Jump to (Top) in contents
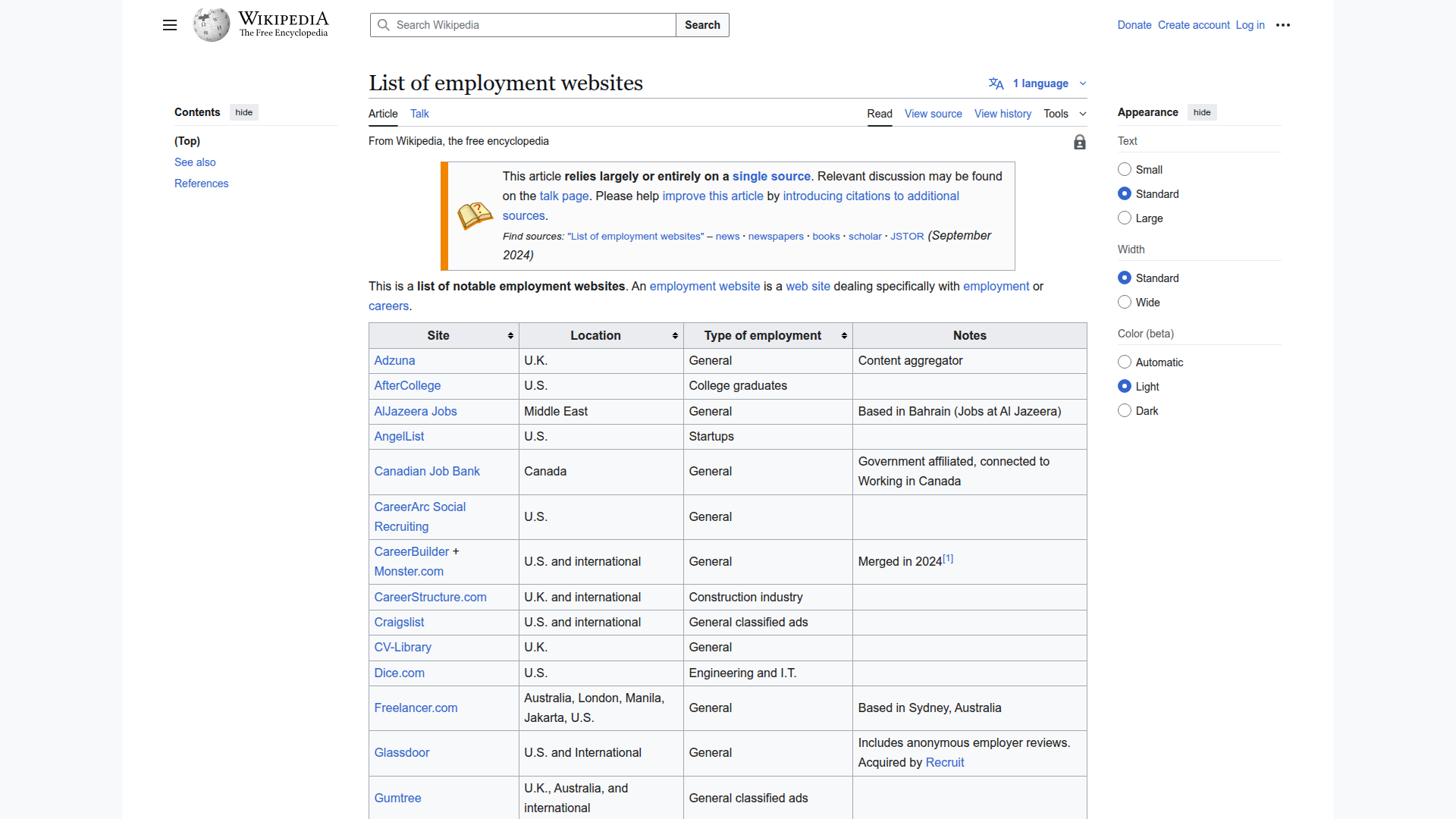1456x819 pixels. (187, 141)
